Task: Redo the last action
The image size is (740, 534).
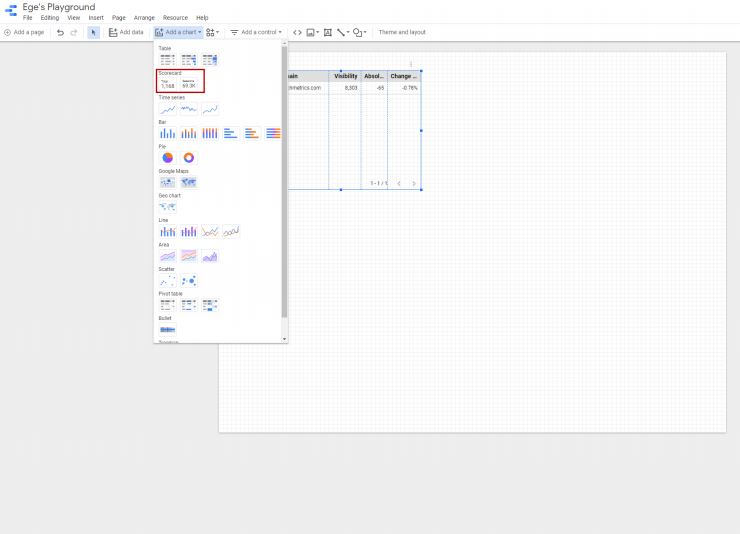Action: pos(74,33)
